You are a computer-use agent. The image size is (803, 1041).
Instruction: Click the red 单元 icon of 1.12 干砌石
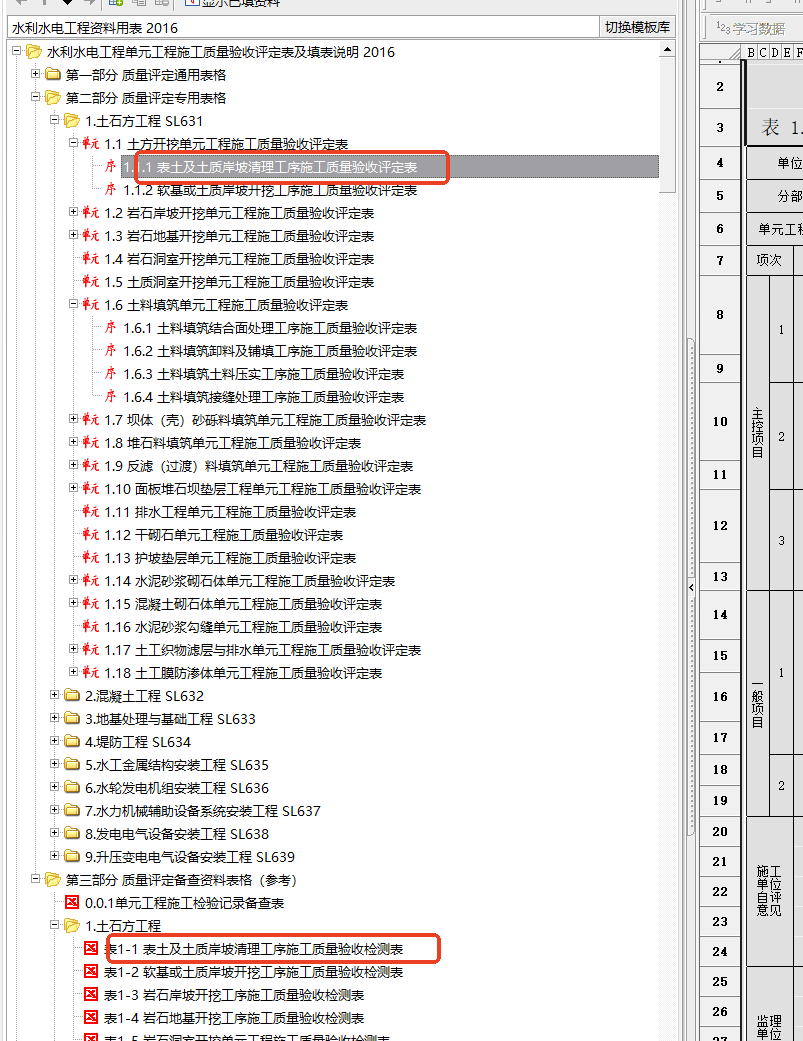coord(91,534)
